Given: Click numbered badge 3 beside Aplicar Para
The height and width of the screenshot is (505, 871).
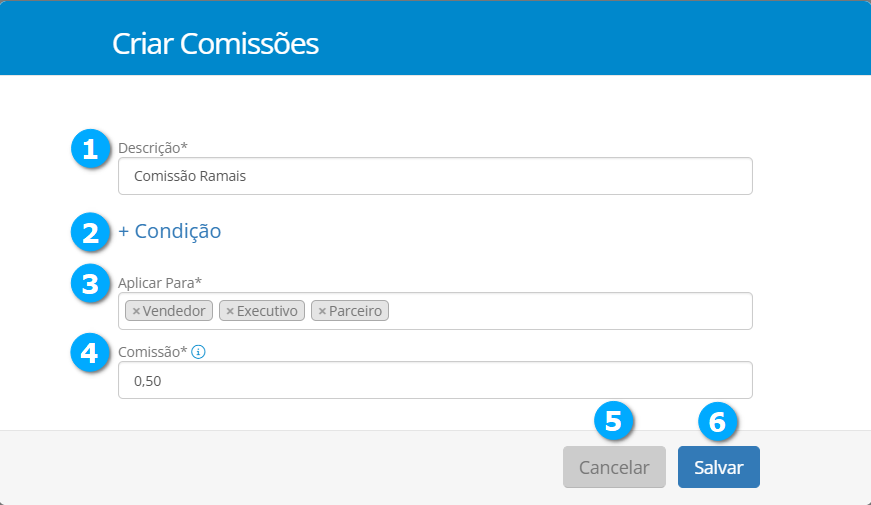Looking at the screenshot, I should pyautogui.click(x=90, y=284).
